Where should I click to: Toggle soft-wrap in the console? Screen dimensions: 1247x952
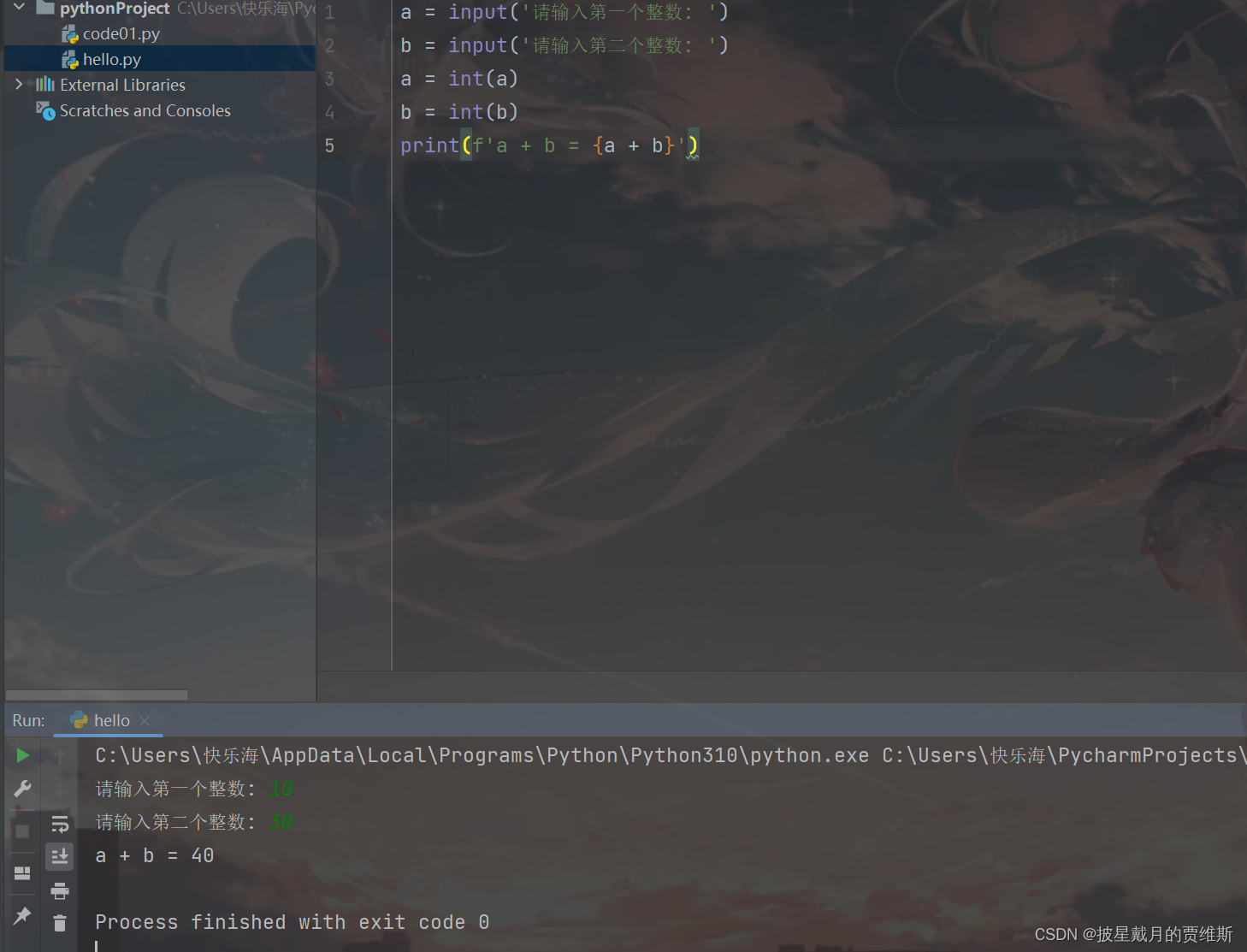[x=60, y=824]
